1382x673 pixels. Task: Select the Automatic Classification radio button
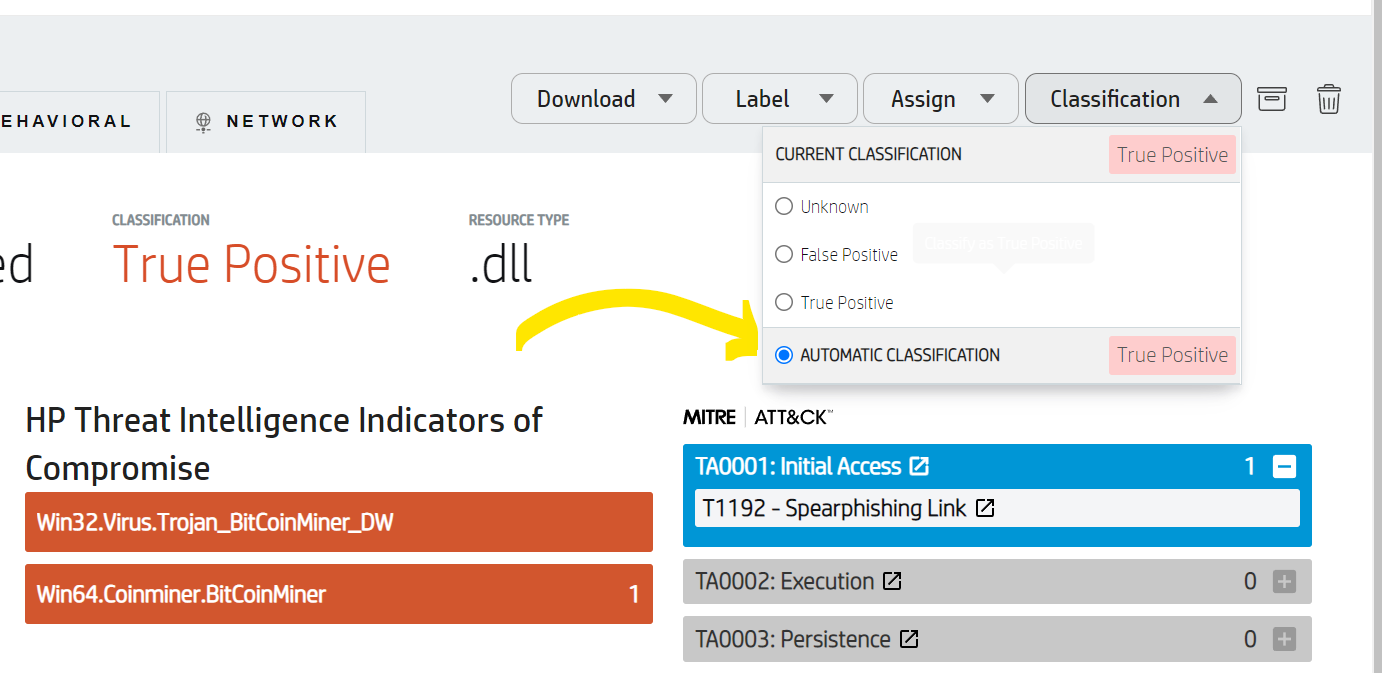784,354
